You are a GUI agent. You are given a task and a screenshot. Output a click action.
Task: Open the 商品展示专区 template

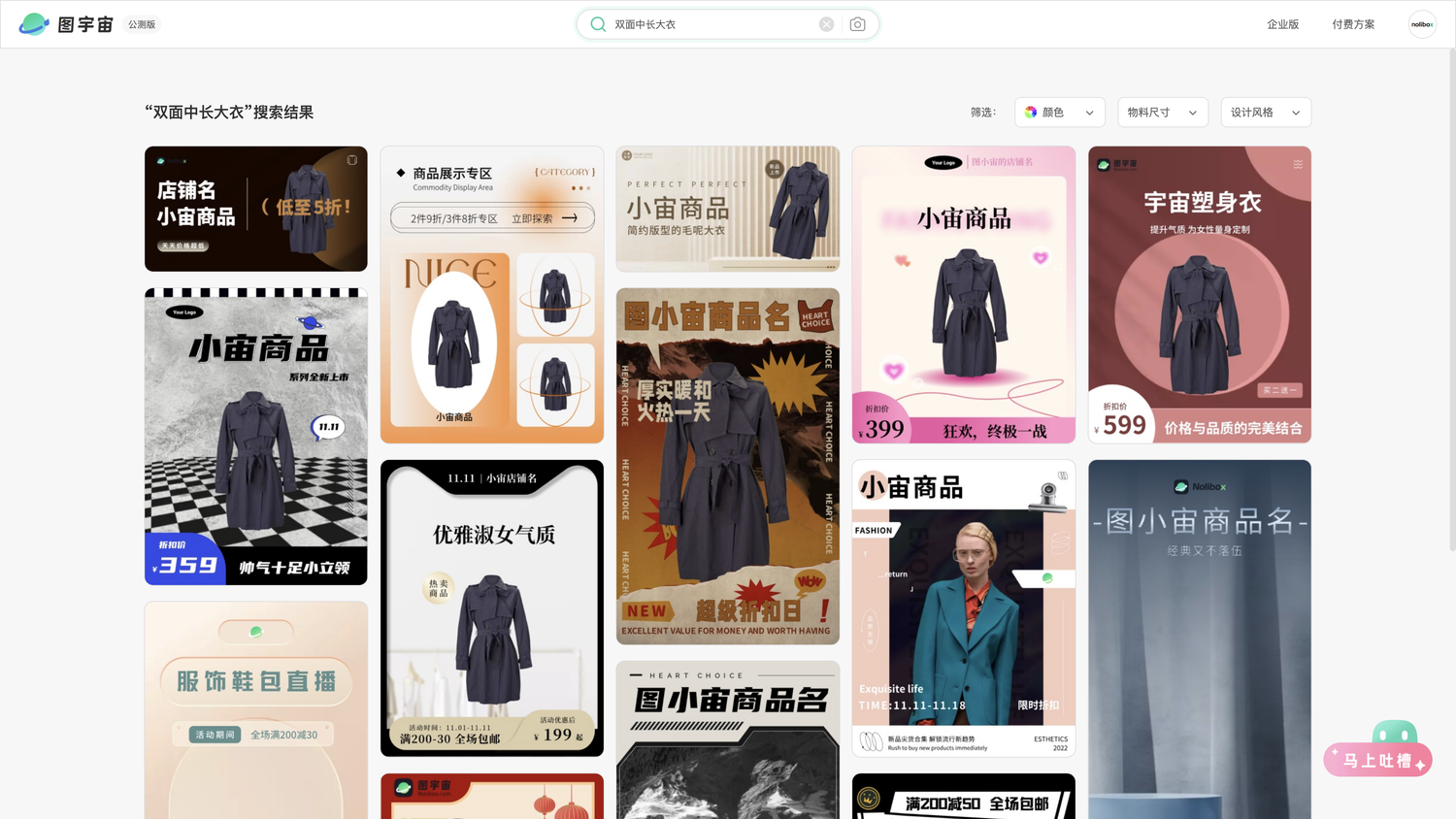pos(492,295)
